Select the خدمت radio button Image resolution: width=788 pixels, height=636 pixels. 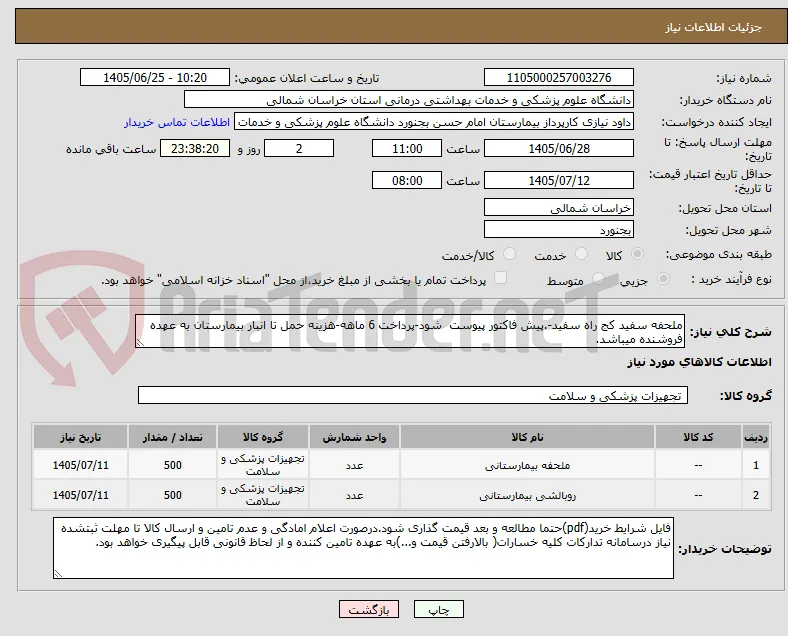pyautogui.click(x=581, y=254)
